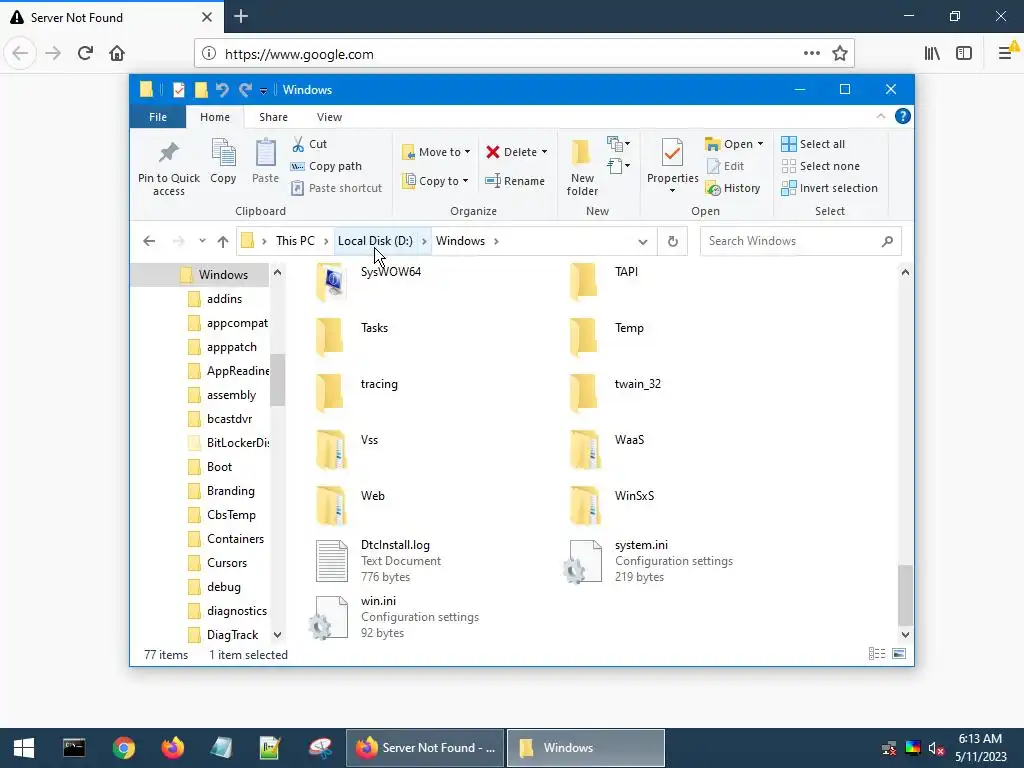Click Local Disk (D:) breadcrumb
Viewport: 1024px width, 768px height.
pos(375,241)
